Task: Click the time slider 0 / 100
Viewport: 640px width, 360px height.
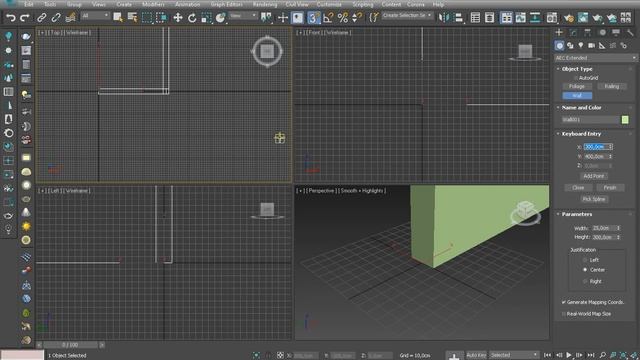Action: 70,345
